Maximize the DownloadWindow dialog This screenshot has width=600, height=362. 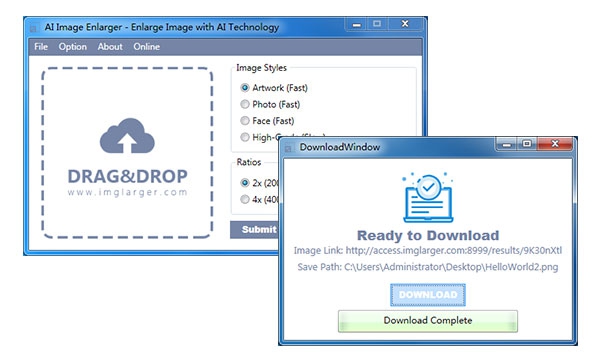point(527,144)
